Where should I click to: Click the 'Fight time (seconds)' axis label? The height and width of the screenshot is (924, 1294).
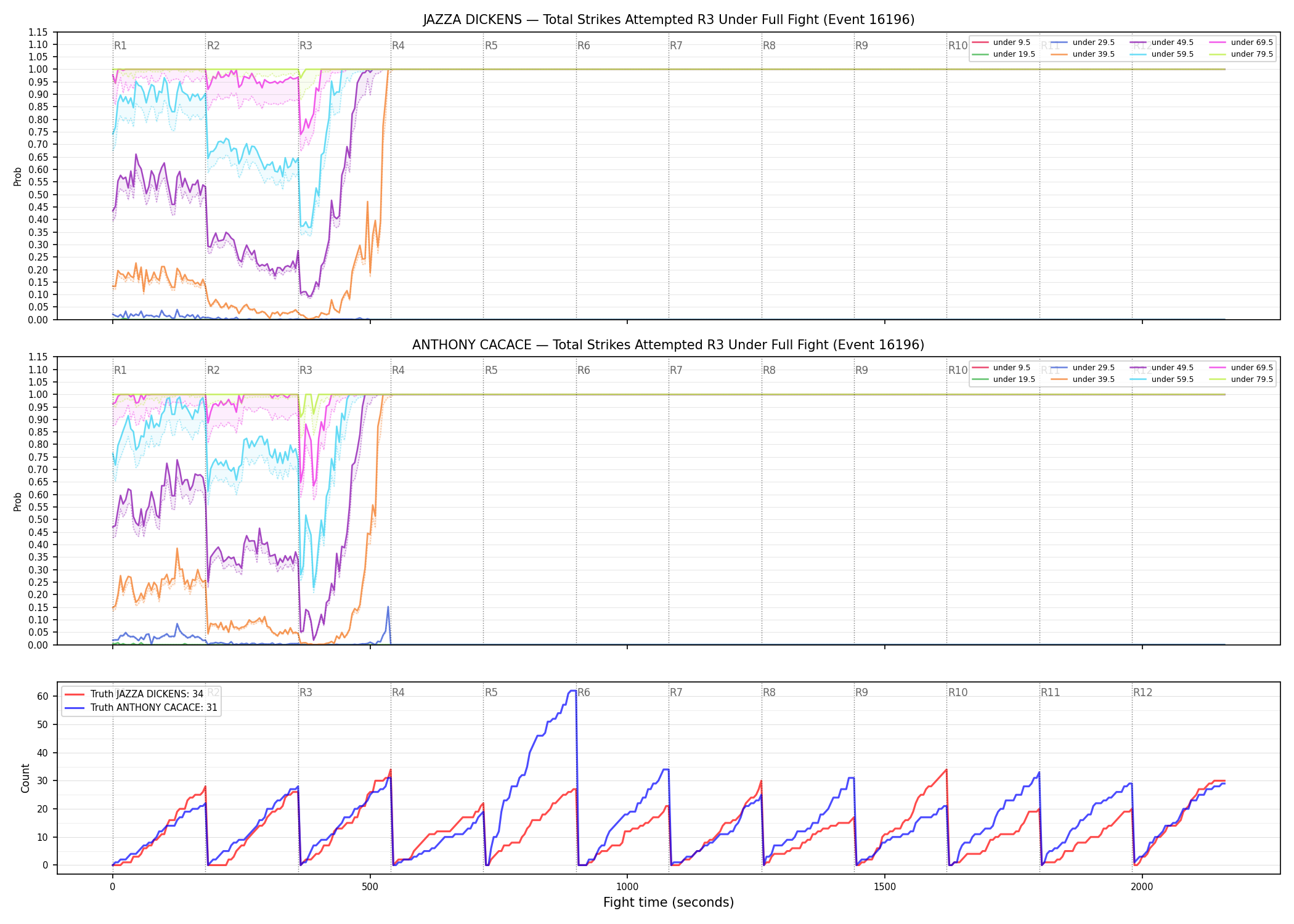[x=669, y=902]
